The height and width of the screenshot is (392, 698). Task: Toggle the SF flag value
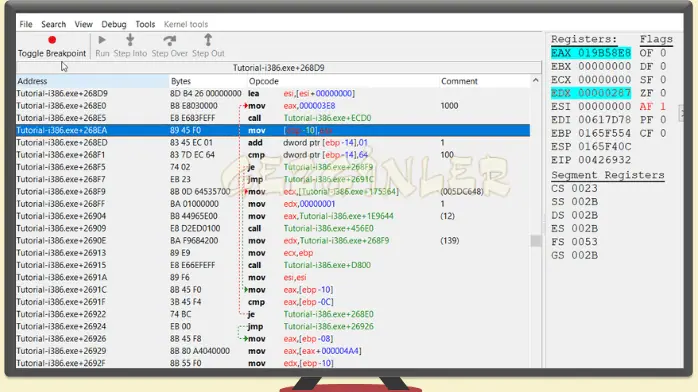pos(653,80)
